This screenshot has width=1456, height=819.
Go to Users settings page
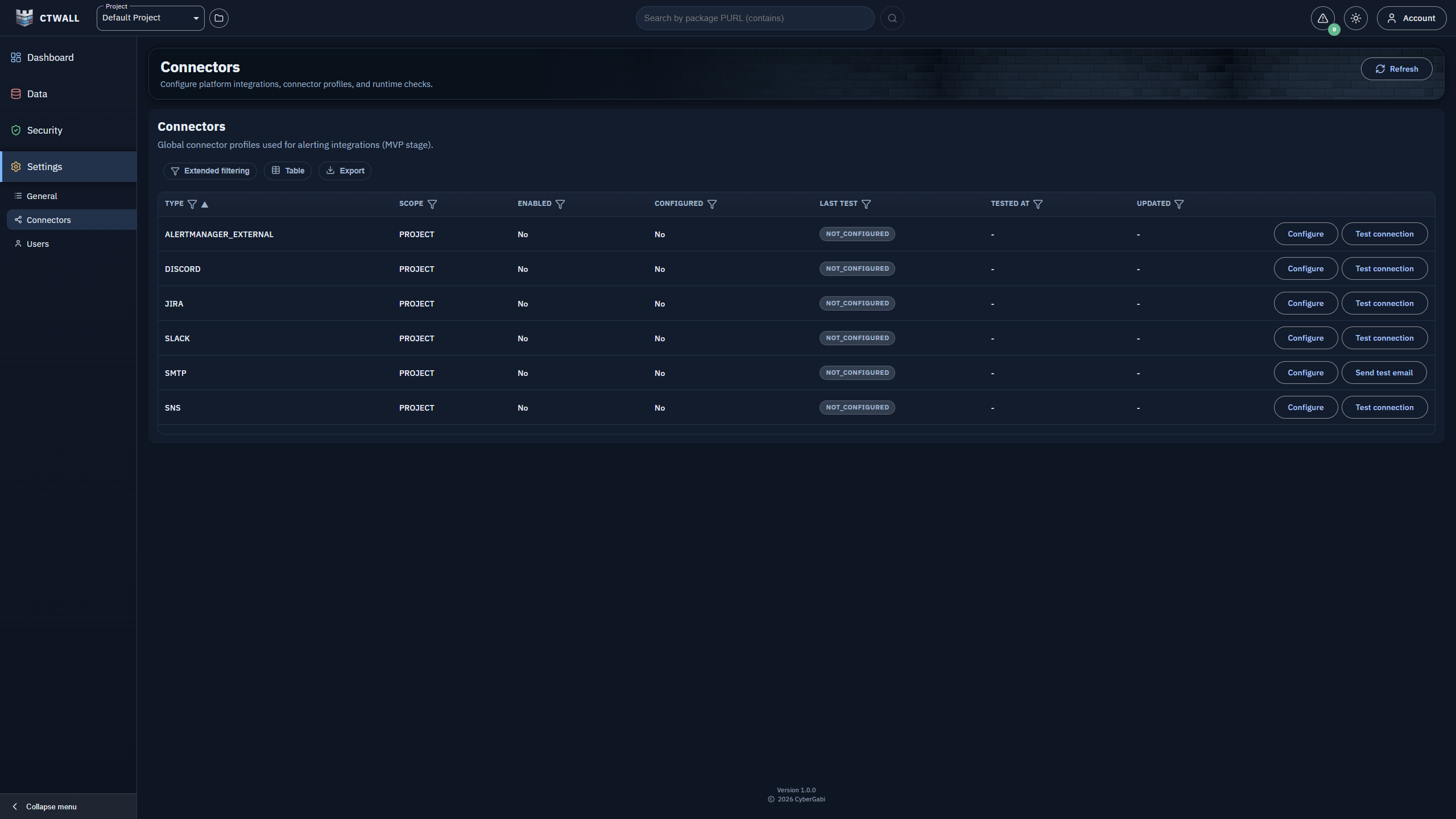(38, 244)
